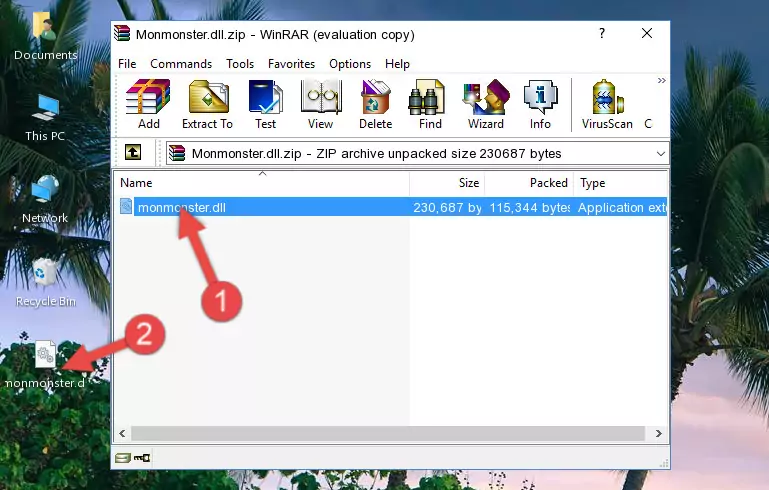Click the 115,344 bytes packed cell
This screenshot has width=769, height=490.
(x=530, y=207)
